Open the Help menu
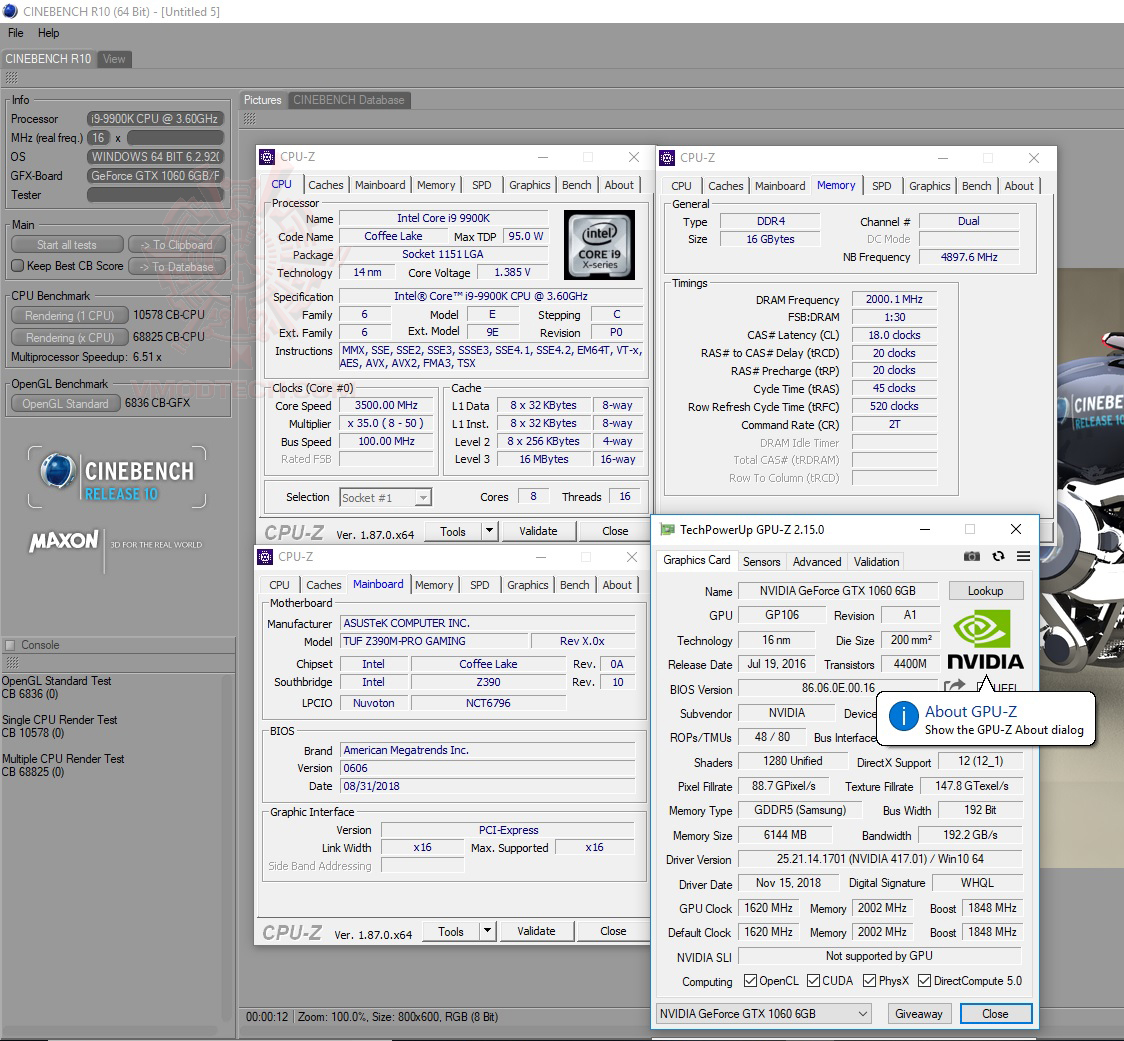This screenshot has height=1041, width=1124. 47,33
